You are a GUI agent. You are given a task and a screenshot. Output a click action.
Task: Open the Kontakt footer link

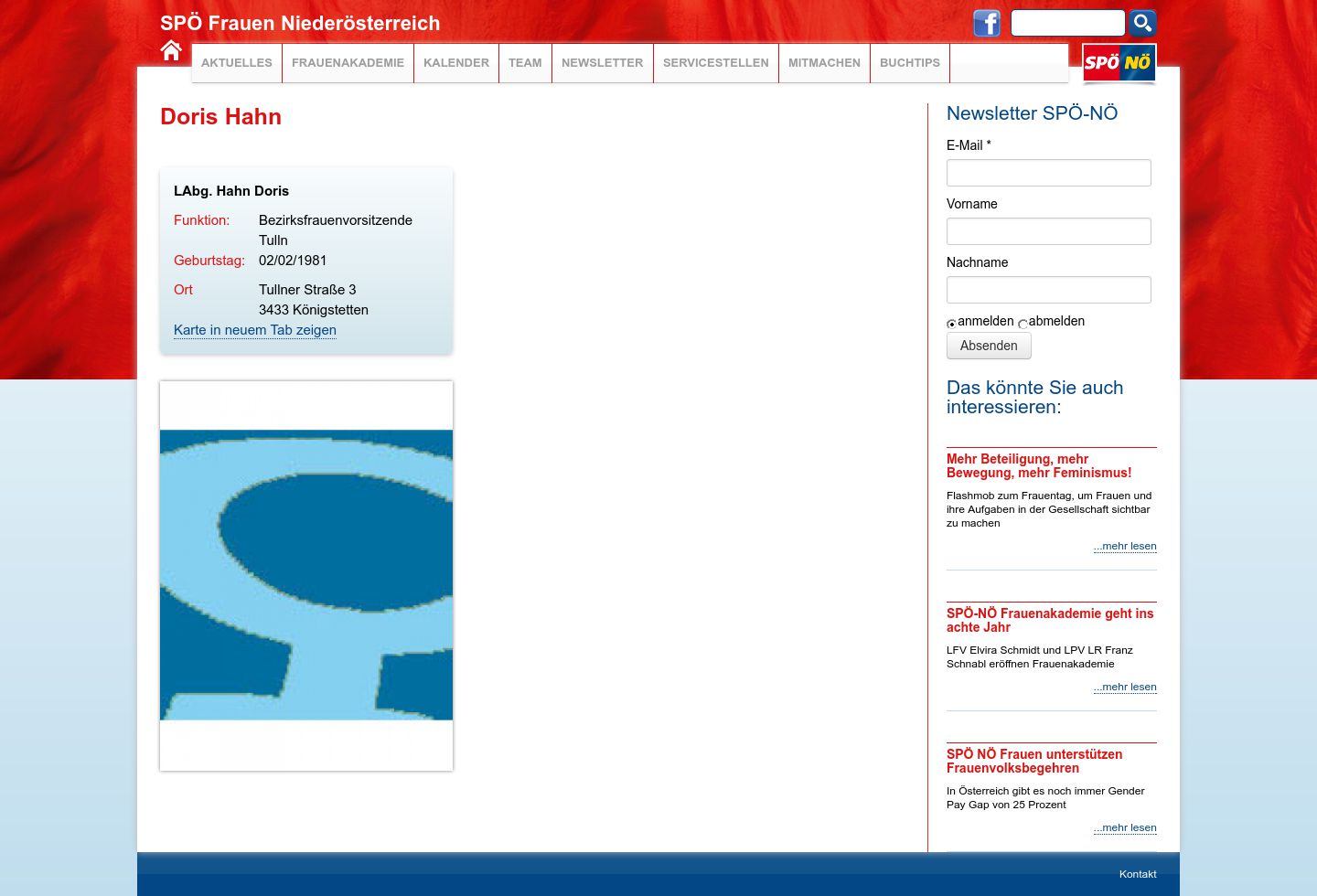tap(1138, 874)
